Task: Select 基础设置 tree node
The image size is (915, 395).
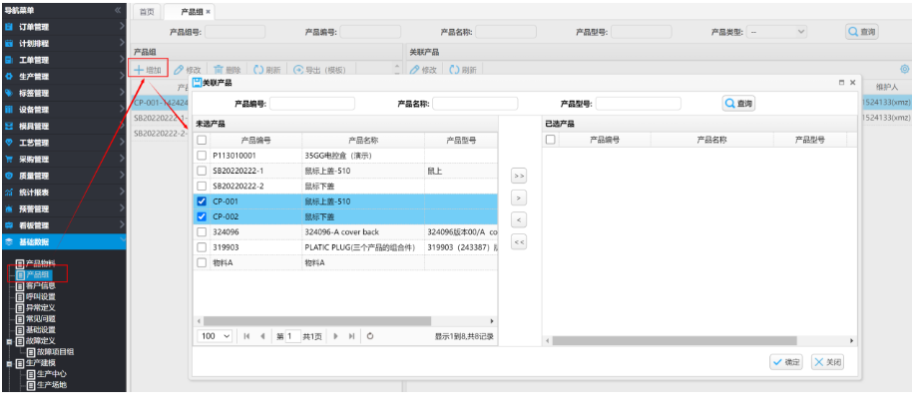Action: click(x=40, y=330)
